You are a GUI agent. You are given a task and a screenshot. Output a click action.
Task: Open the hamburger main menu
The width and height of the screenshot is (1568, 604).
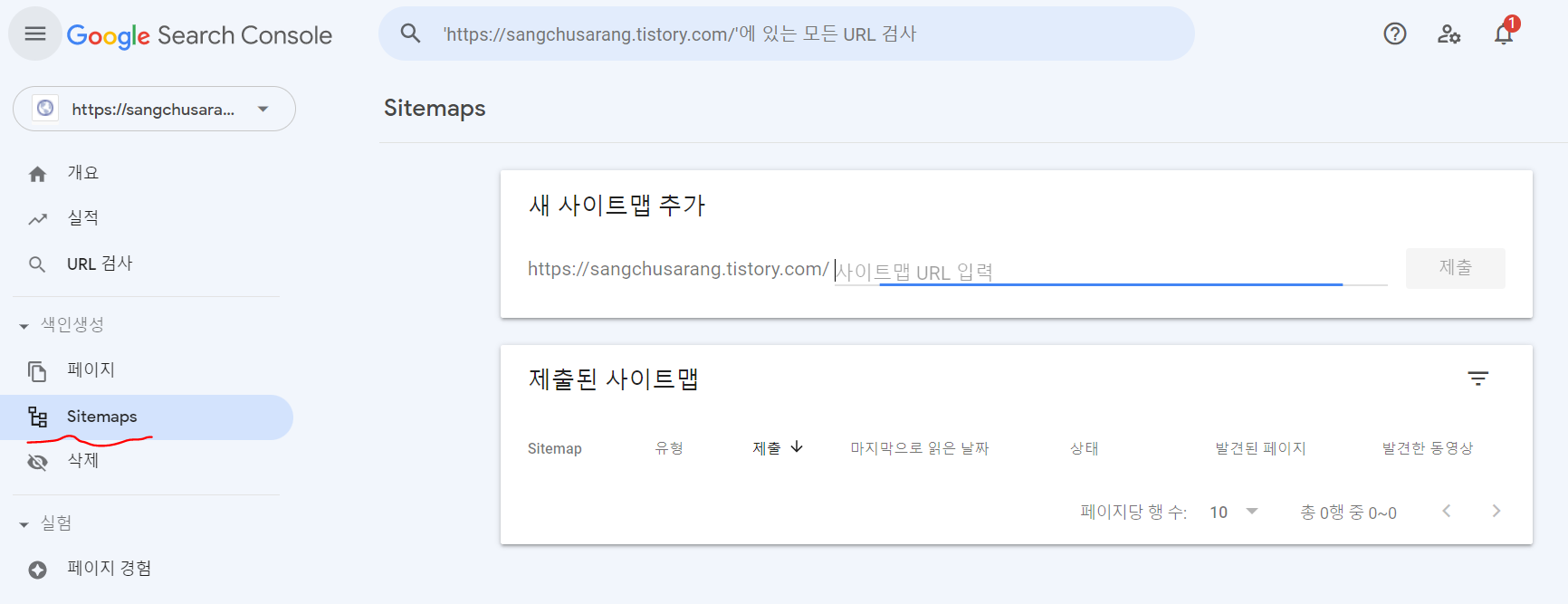(35, 34)
